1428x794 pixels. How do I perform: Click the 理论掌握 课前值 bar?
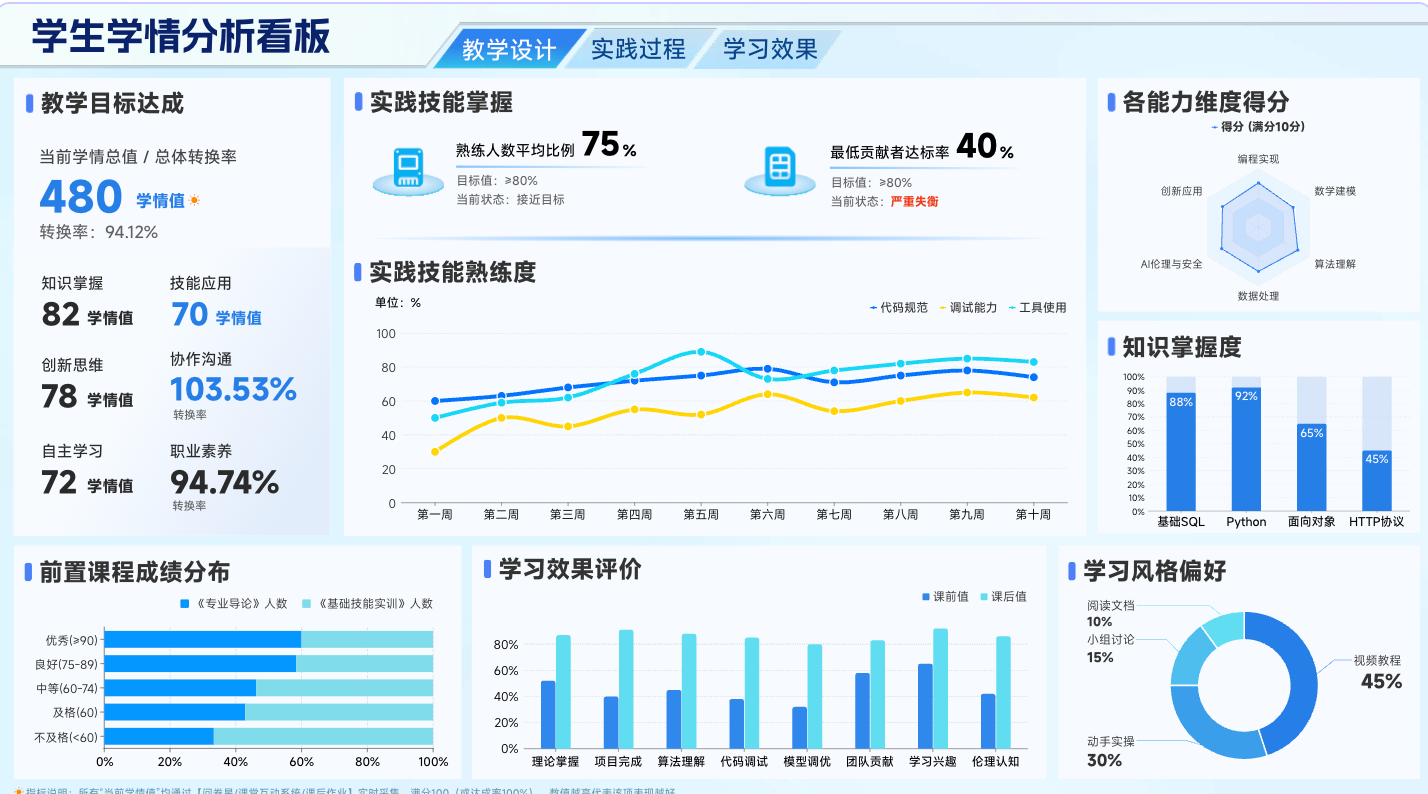(x=548, y=715)
